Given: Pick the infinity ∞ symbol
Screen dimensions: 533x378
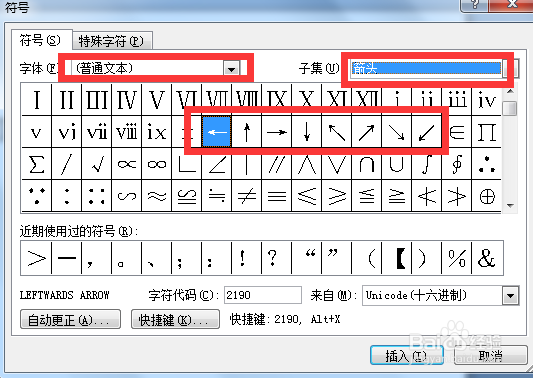Looking at the screenshot, I should [x=157, y=164].
